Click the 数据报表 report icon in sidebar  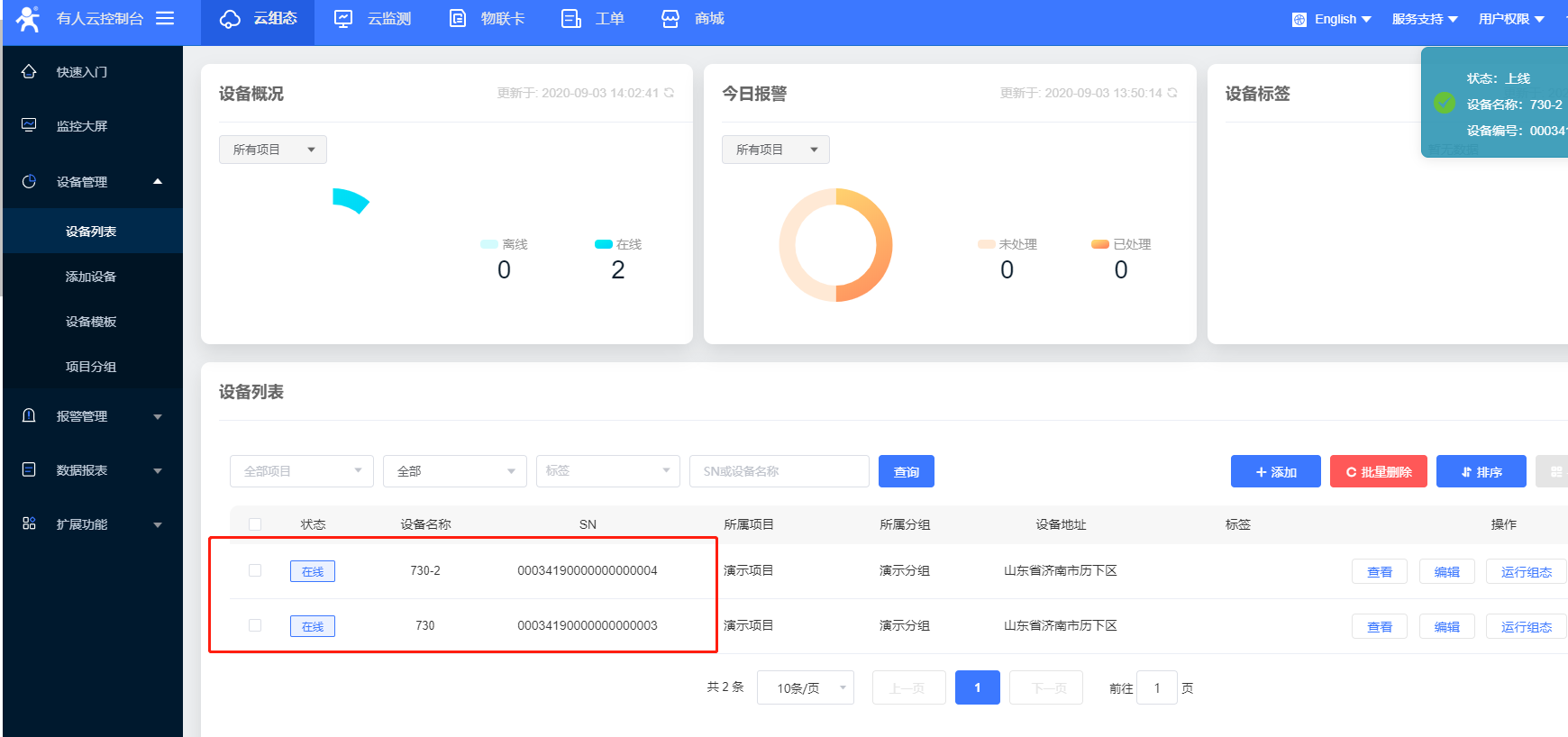pos(29,469)
